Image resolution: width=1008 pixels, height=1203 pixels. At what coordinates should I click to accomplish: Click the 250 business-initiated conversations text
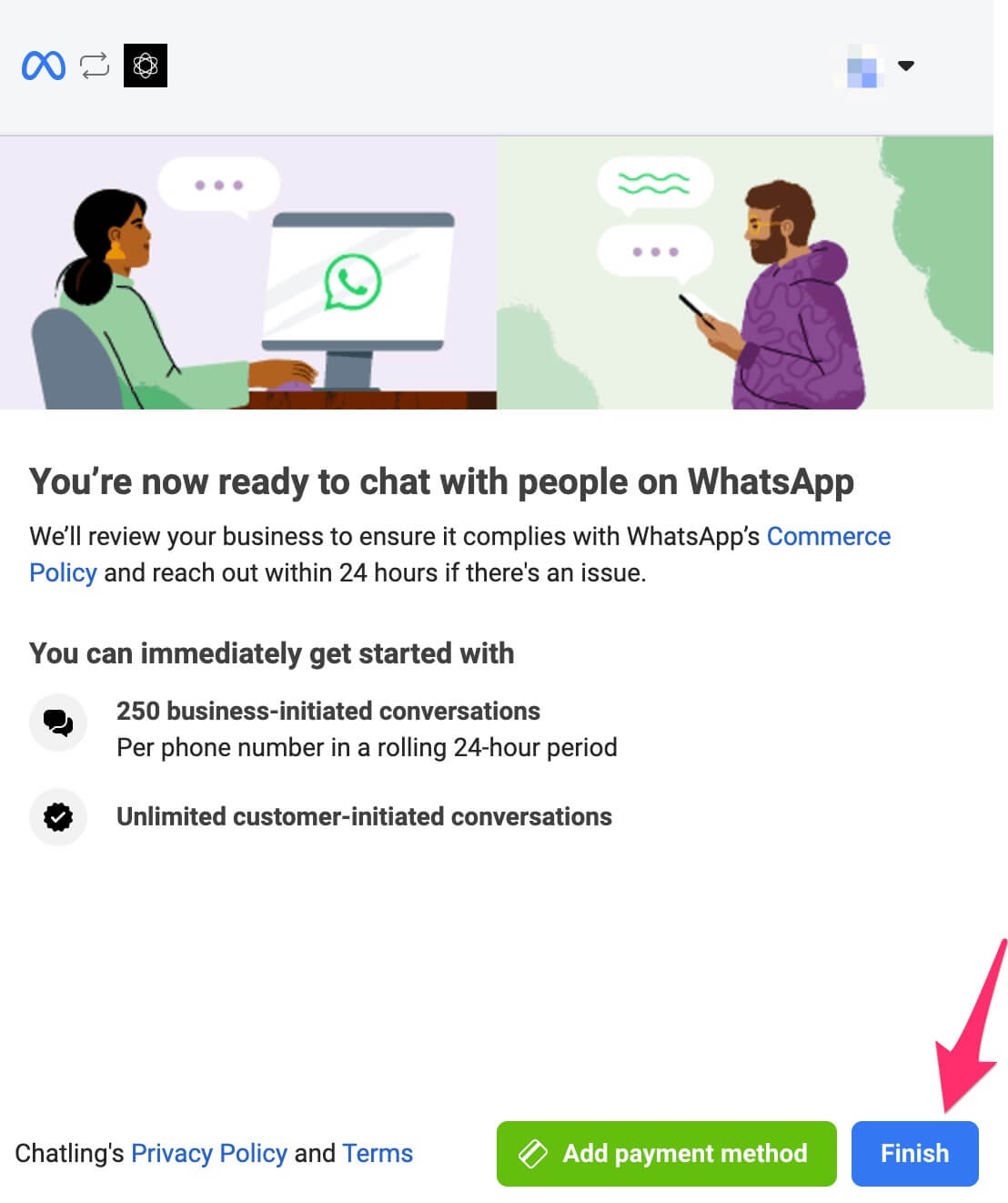pos(328,711)
